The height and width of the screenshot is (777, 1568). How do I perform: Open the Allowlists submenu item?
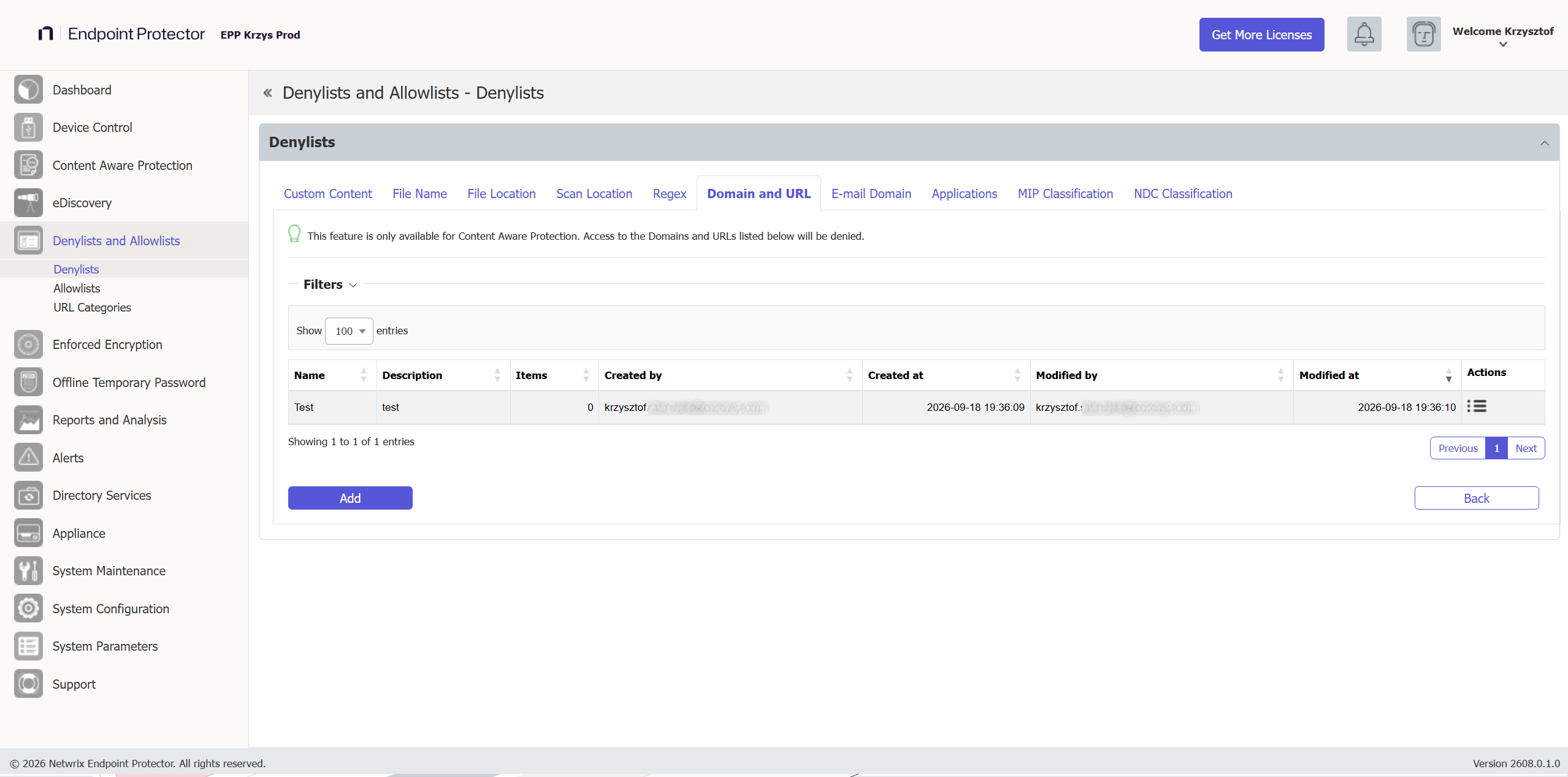click(77, 288)
